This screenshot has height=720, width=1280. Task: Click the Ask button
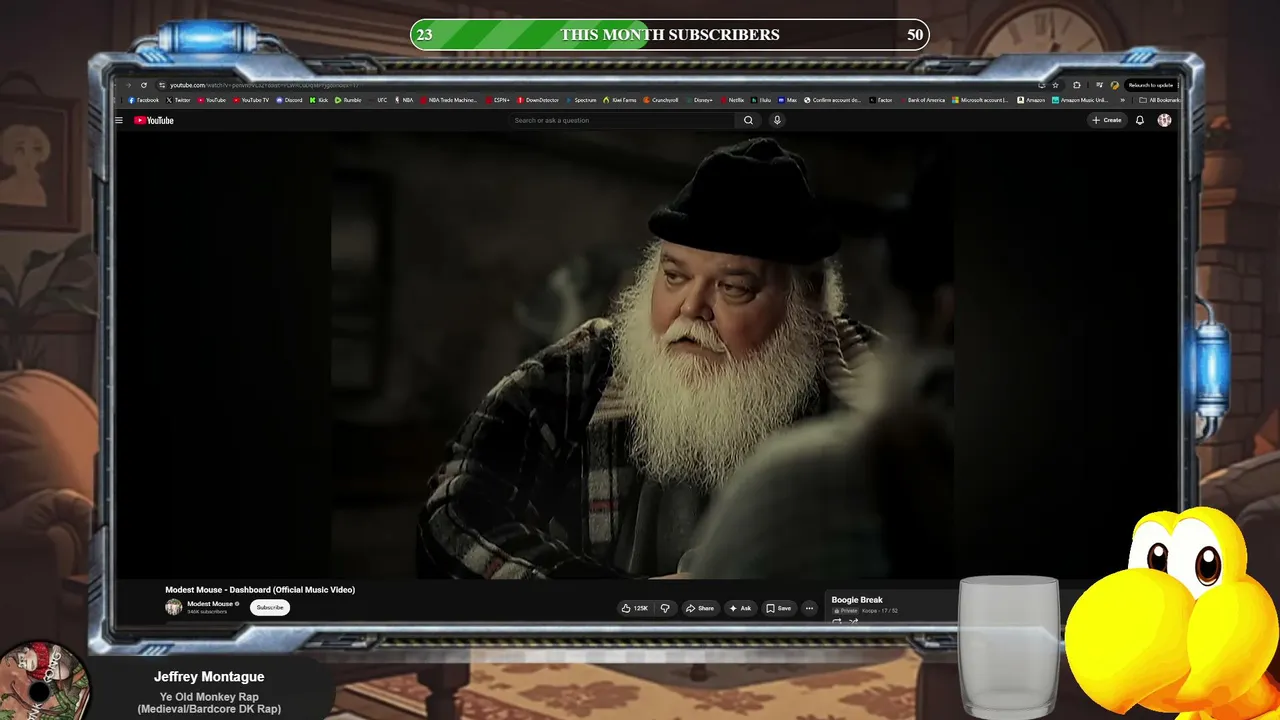(740, 608)
